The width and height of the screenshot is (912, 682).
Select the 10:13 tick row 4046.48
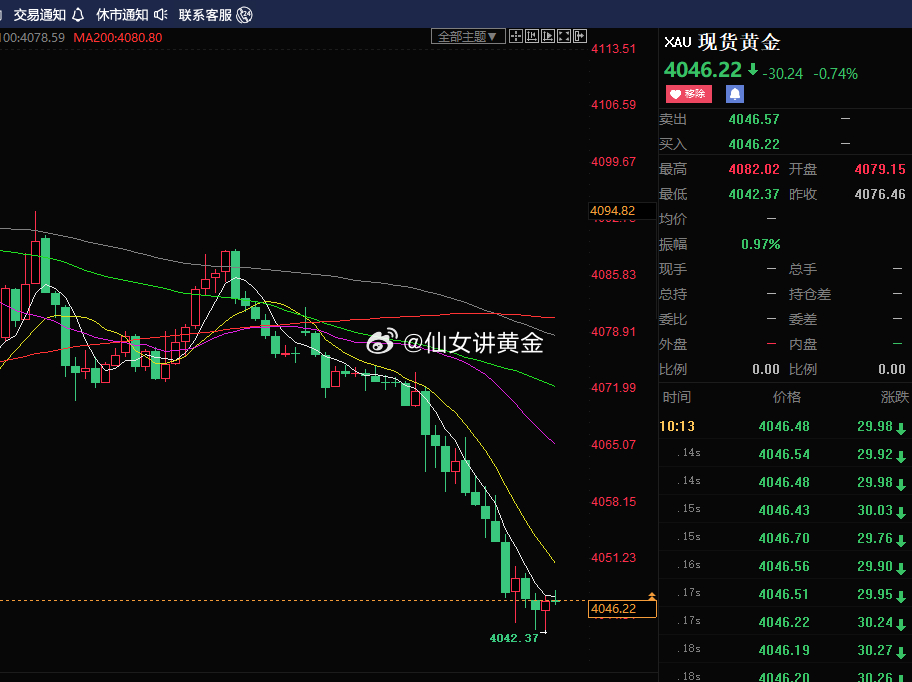pos(785,426)
